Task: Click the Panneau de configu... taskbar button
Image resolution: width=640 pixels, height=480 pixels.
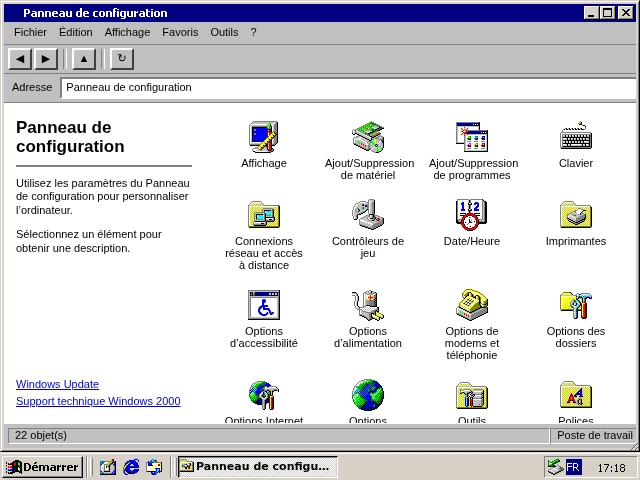Action: click(258, 467)
